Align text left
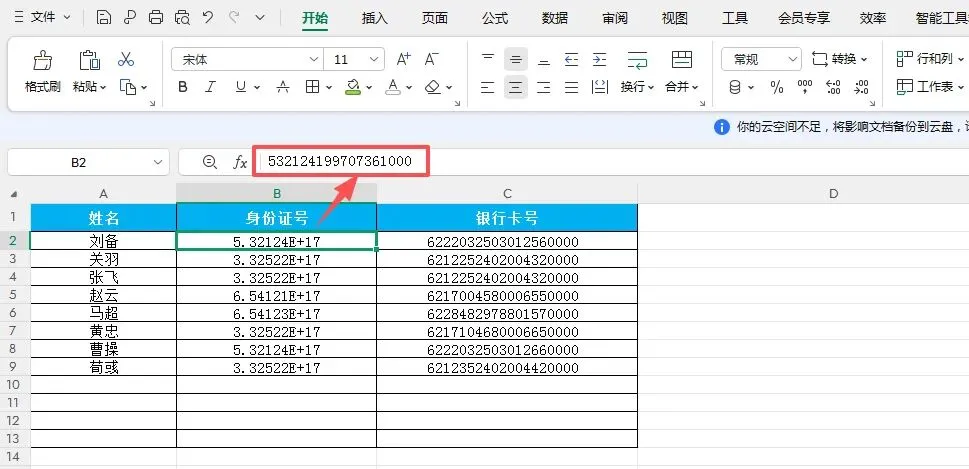The height and width of the screenshot is (469, 969). point(488,87)
